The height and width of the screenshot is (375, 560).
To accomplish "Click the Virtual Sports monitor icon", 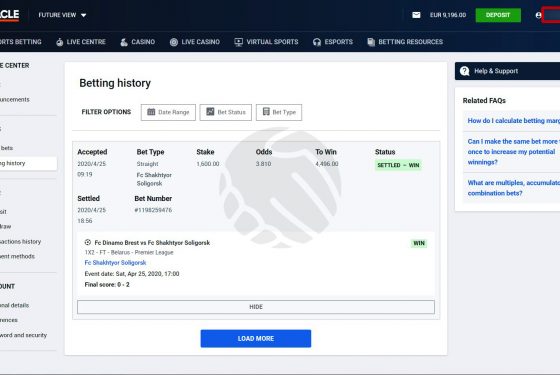I will pos(239,42).
